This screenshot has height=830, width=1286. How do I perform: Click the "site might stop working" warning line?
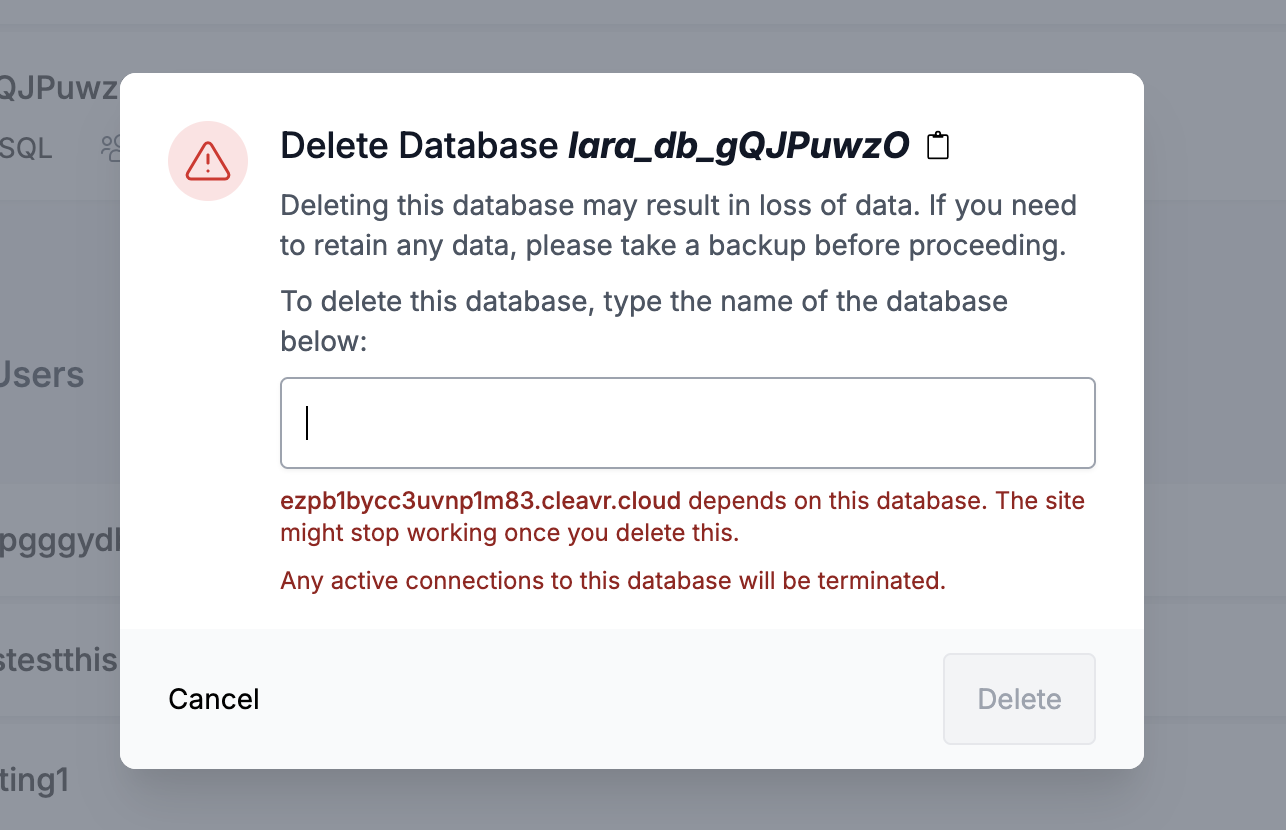coord(510,533)
